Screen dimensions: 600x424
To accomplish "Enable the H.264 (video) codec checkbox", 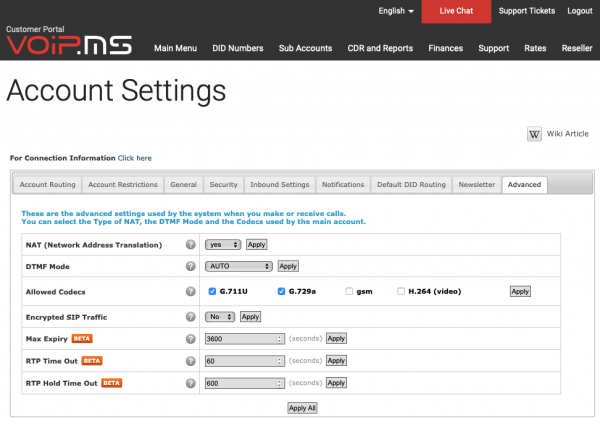I will pos(401,291).
